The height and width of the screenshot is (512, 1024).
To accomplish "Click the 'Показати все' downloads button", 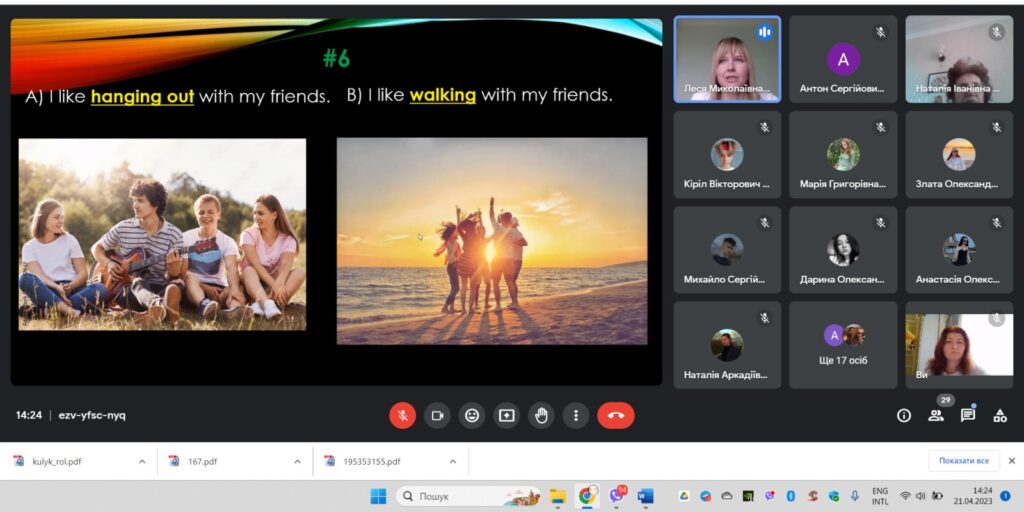I will [963, 461].
